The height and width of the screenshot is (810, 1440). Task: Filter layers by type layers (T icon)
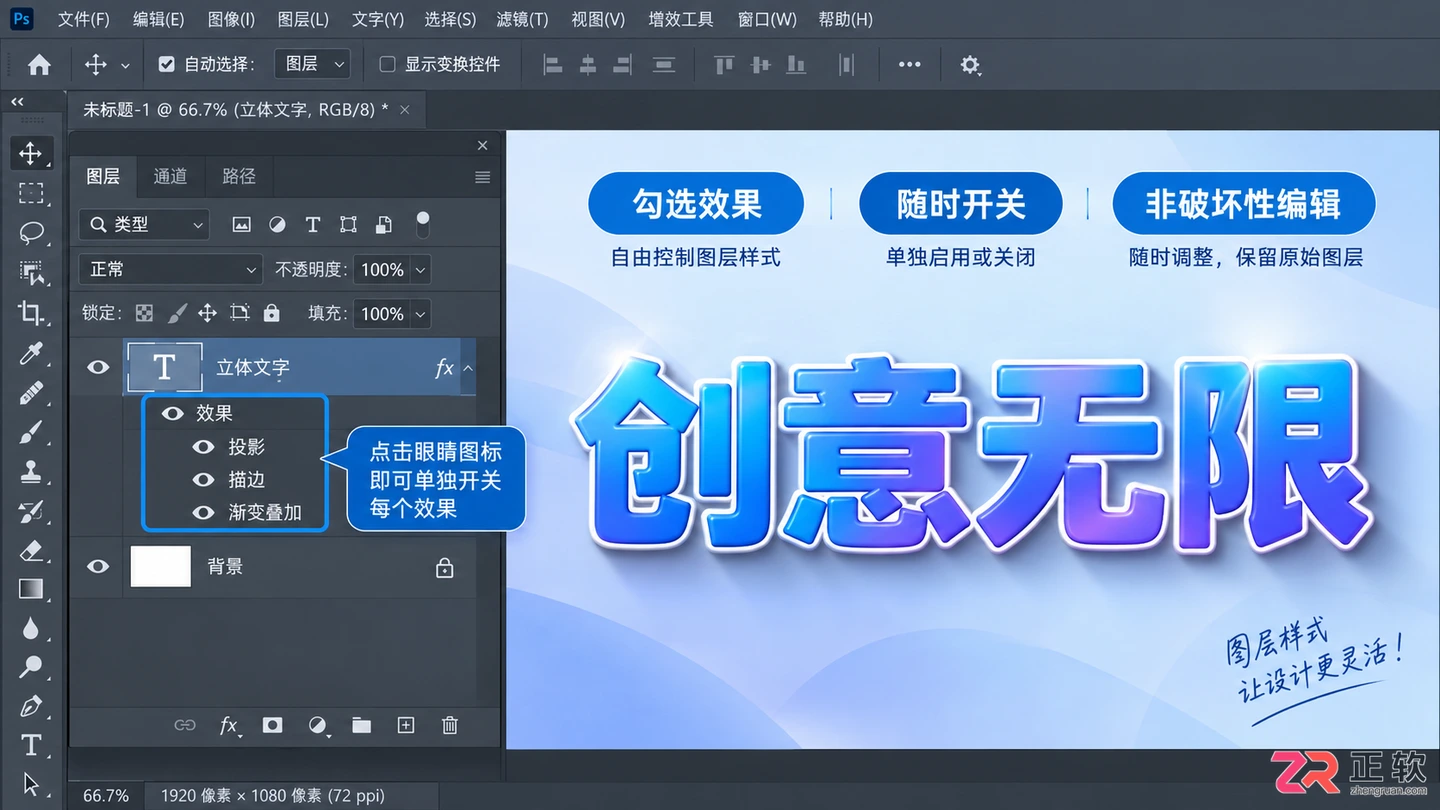[x=312, y=225]
